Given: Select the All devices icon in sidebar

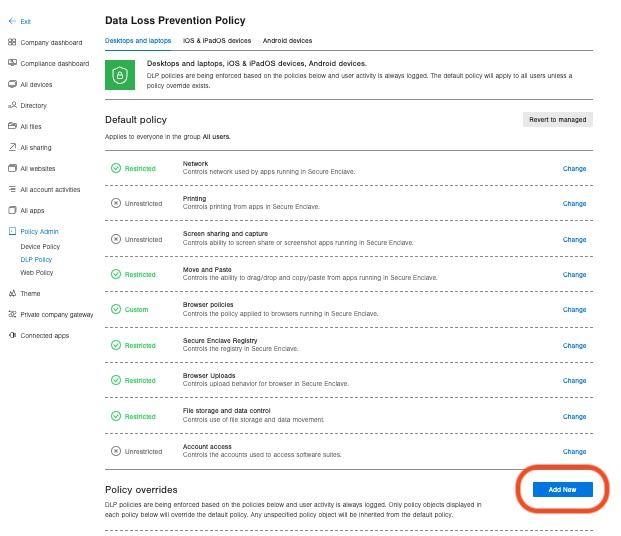Looking at the screenshot, I should click(x=12, y=84).
